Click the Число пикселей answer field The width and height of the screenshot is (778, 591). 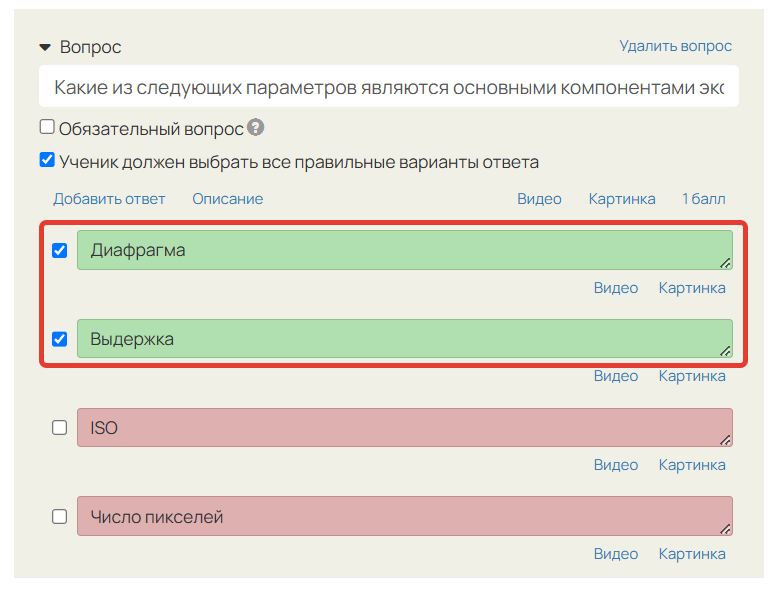(x=405, y=516)
